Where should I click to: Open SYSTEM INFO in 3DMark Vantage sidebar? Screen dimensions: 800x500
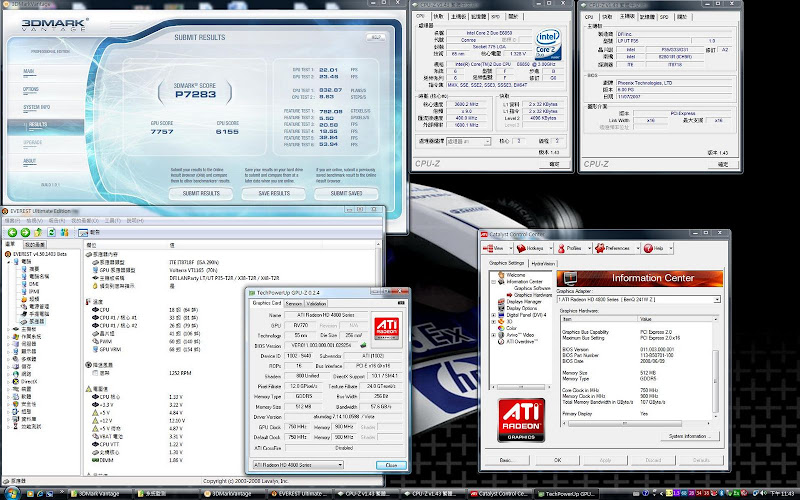point(36,107)
